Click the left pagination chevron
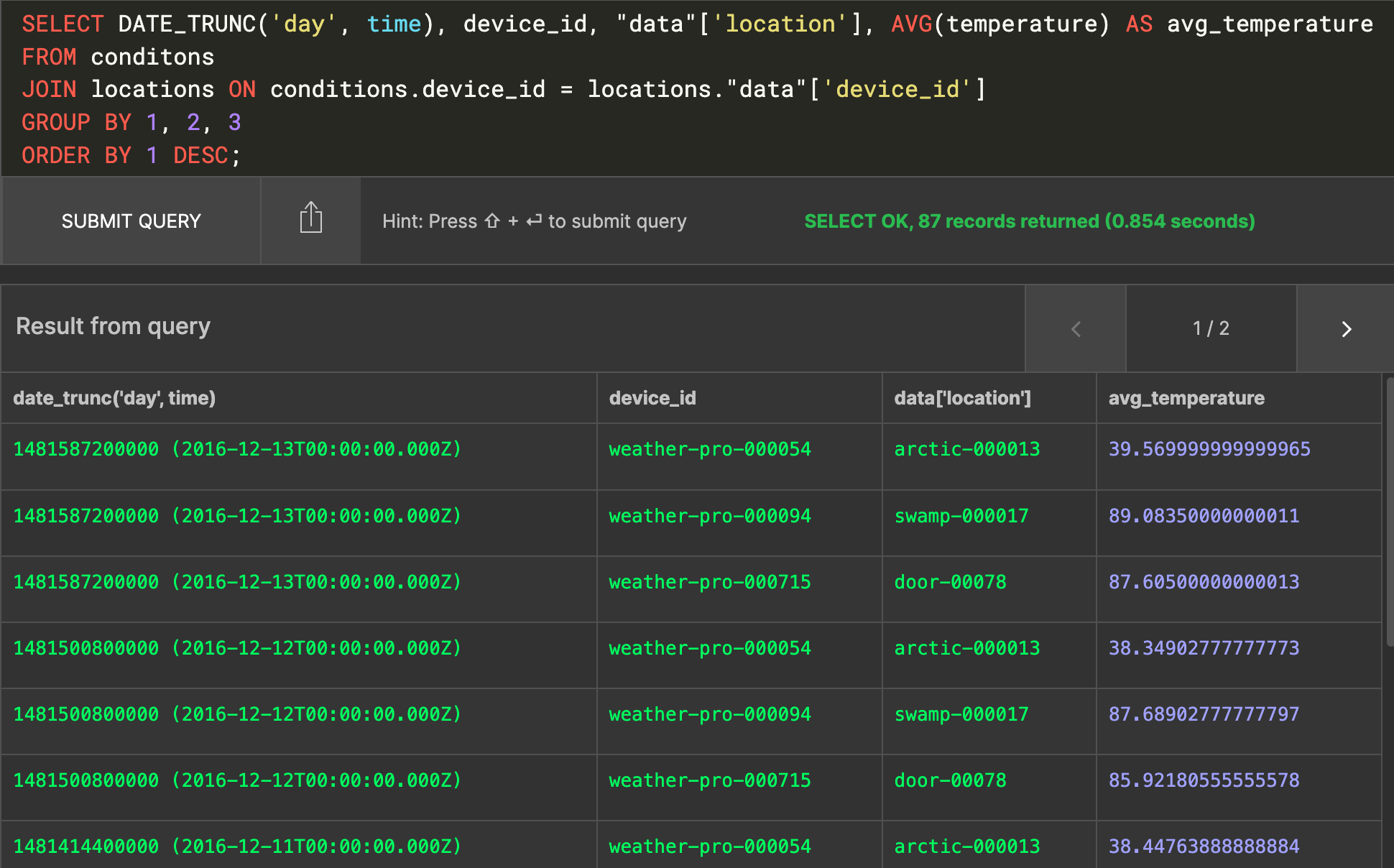The width and height of the screenshot is (1394, 868). pos(1074,328)
